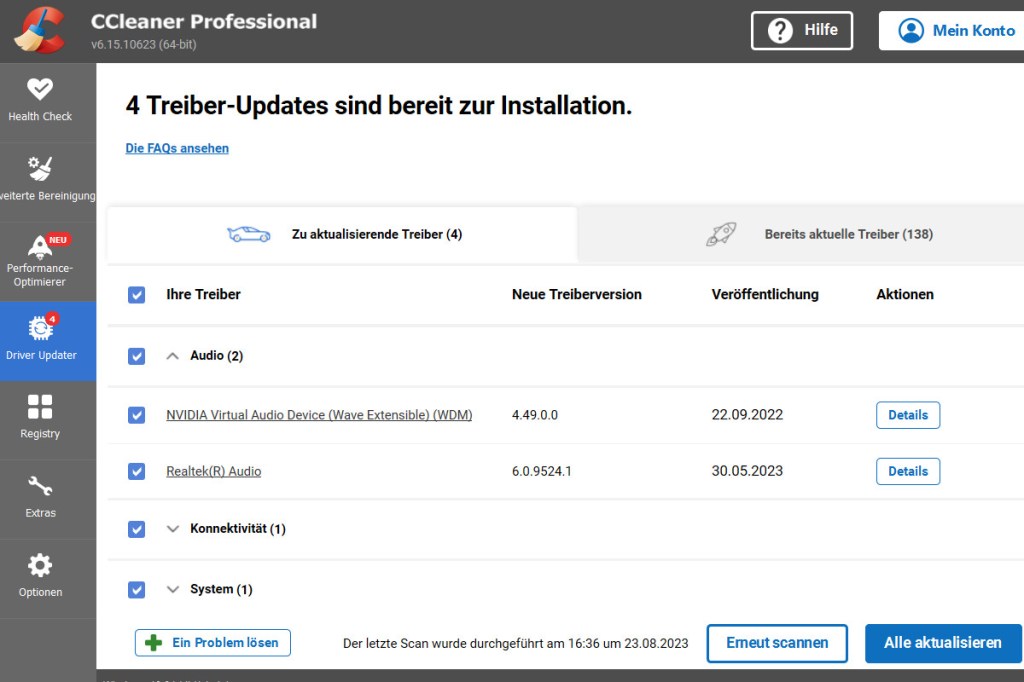Click the Alle aktualisieren button
The image size is (1024, 682).
943,643
